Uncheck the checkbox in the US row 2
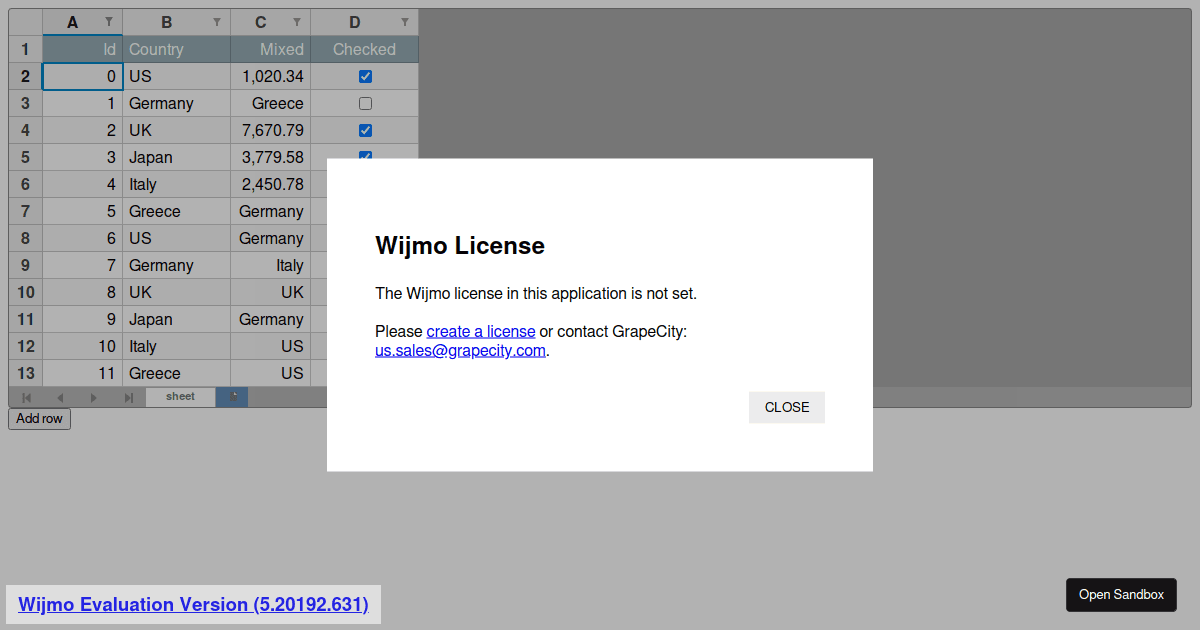Viewport: 1200px width, 630px height. click(365, 76)
